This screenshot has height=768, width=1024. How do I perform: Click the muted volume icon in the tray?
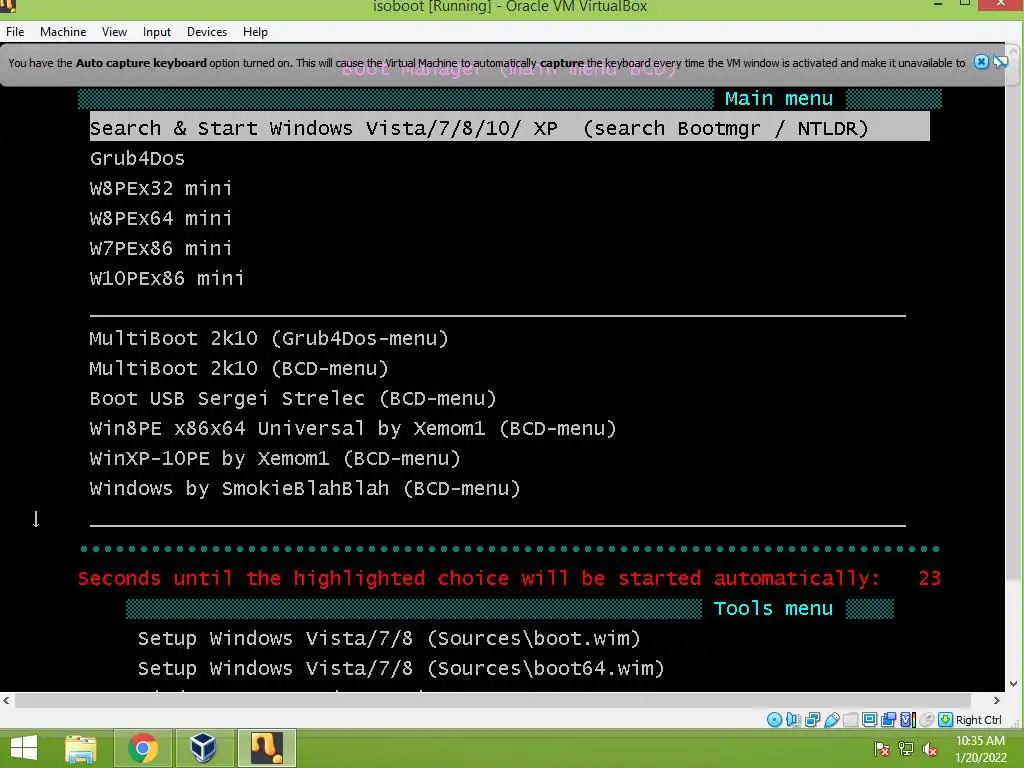[930, 749]
